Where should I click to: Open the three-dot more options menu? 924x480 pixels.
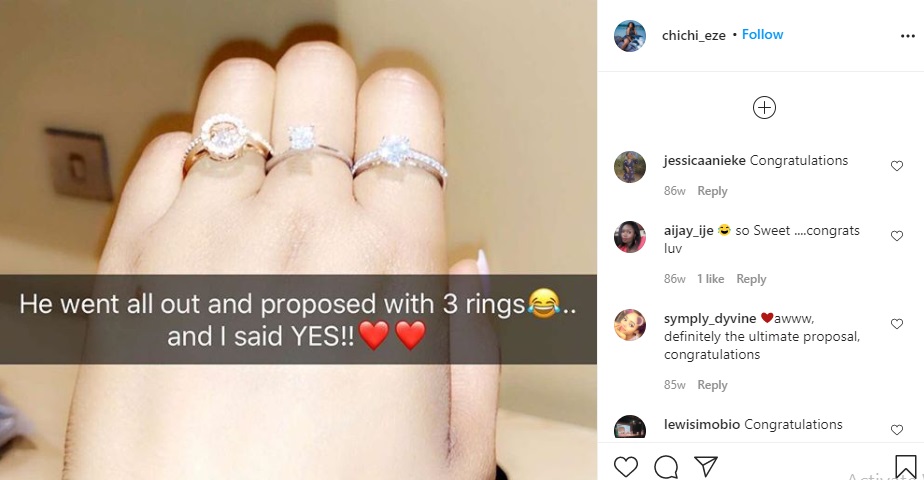[908, 36]
